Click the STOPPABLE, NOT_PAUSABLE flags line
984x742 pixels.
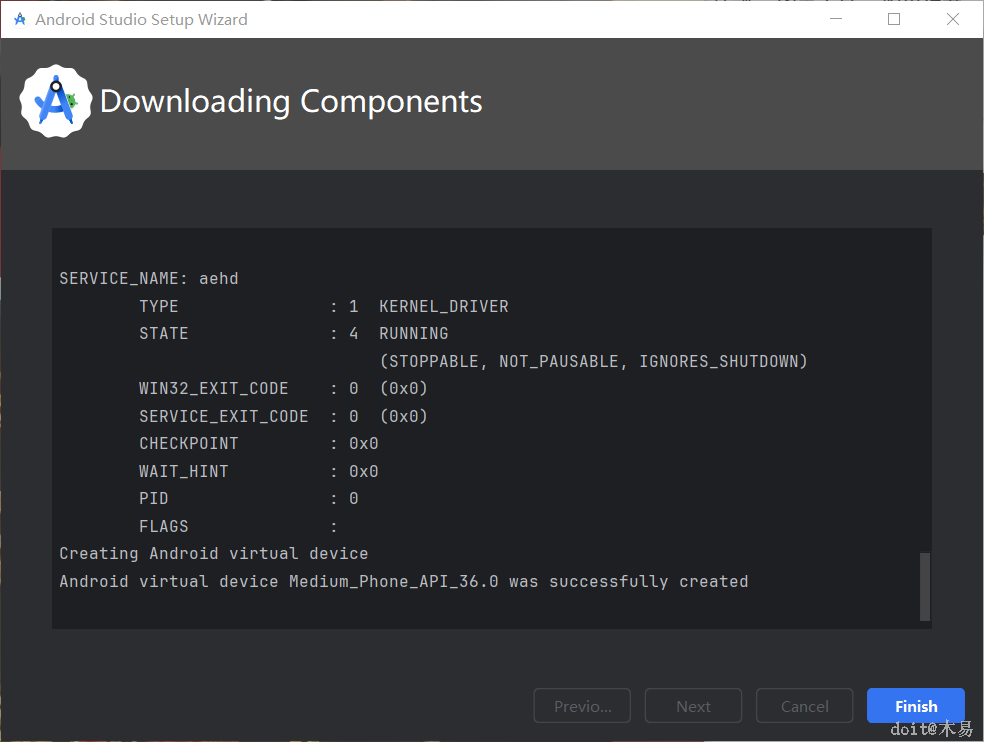pyautogui.click(x=593, y=361)
